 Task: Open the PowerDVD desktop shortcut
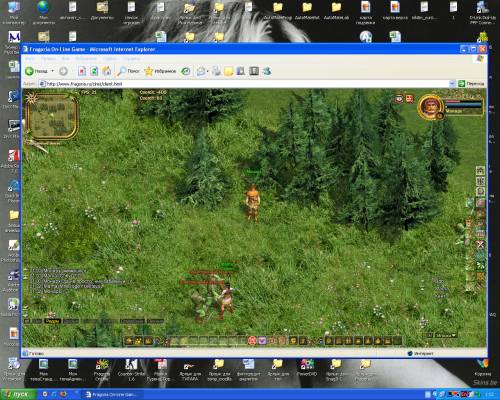tap(307, 367)
